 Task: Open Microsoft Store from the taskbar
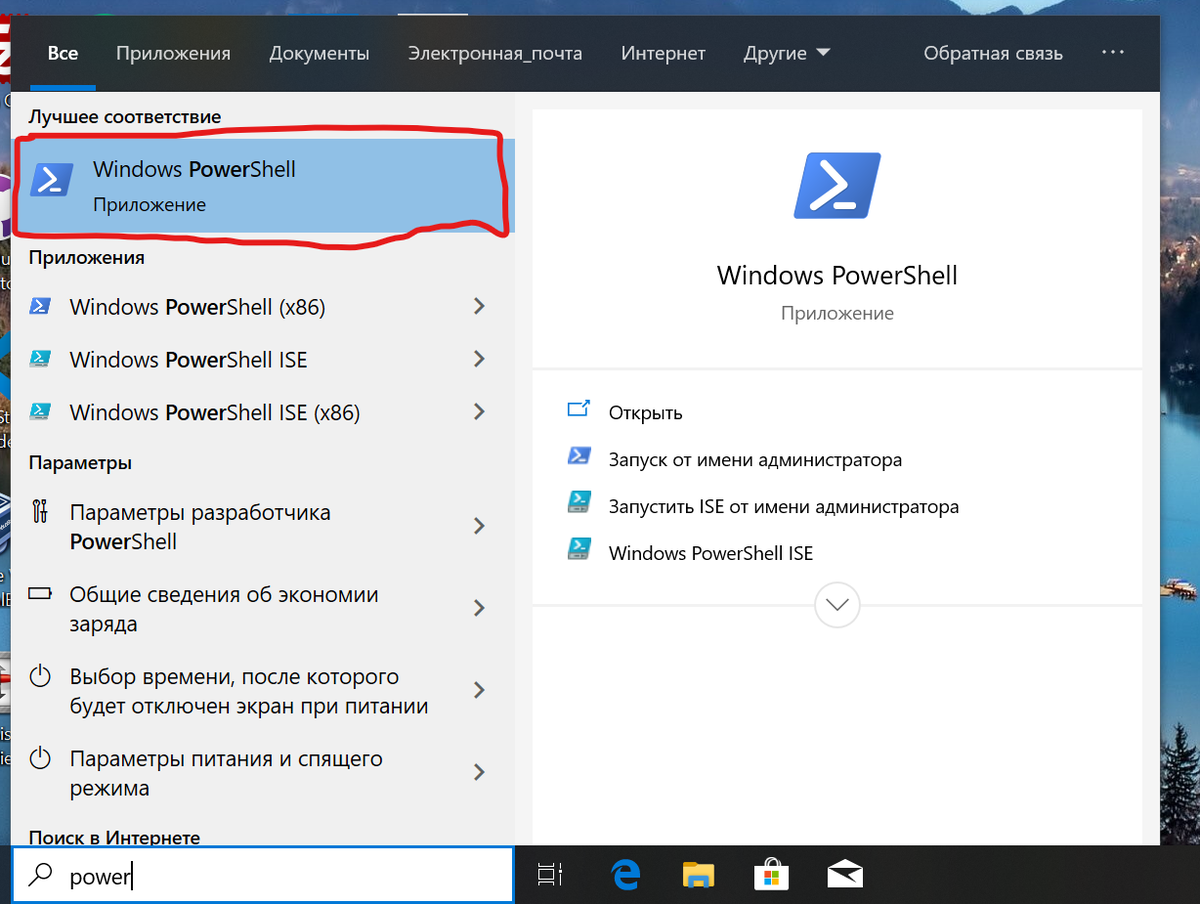(771, 875)
